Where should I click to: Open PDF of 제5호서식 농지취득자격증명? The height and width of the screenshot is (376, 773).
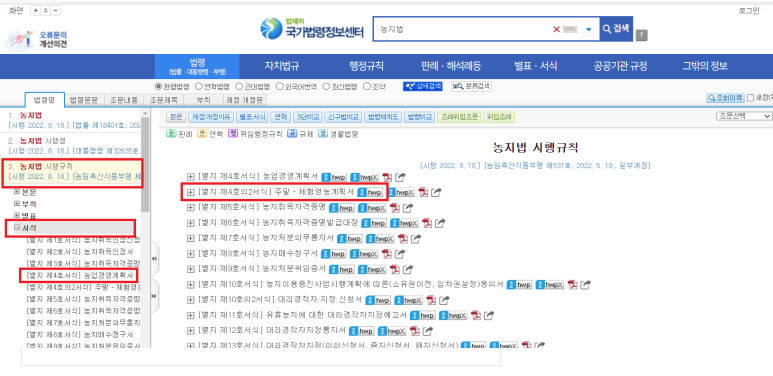point(394,207)
